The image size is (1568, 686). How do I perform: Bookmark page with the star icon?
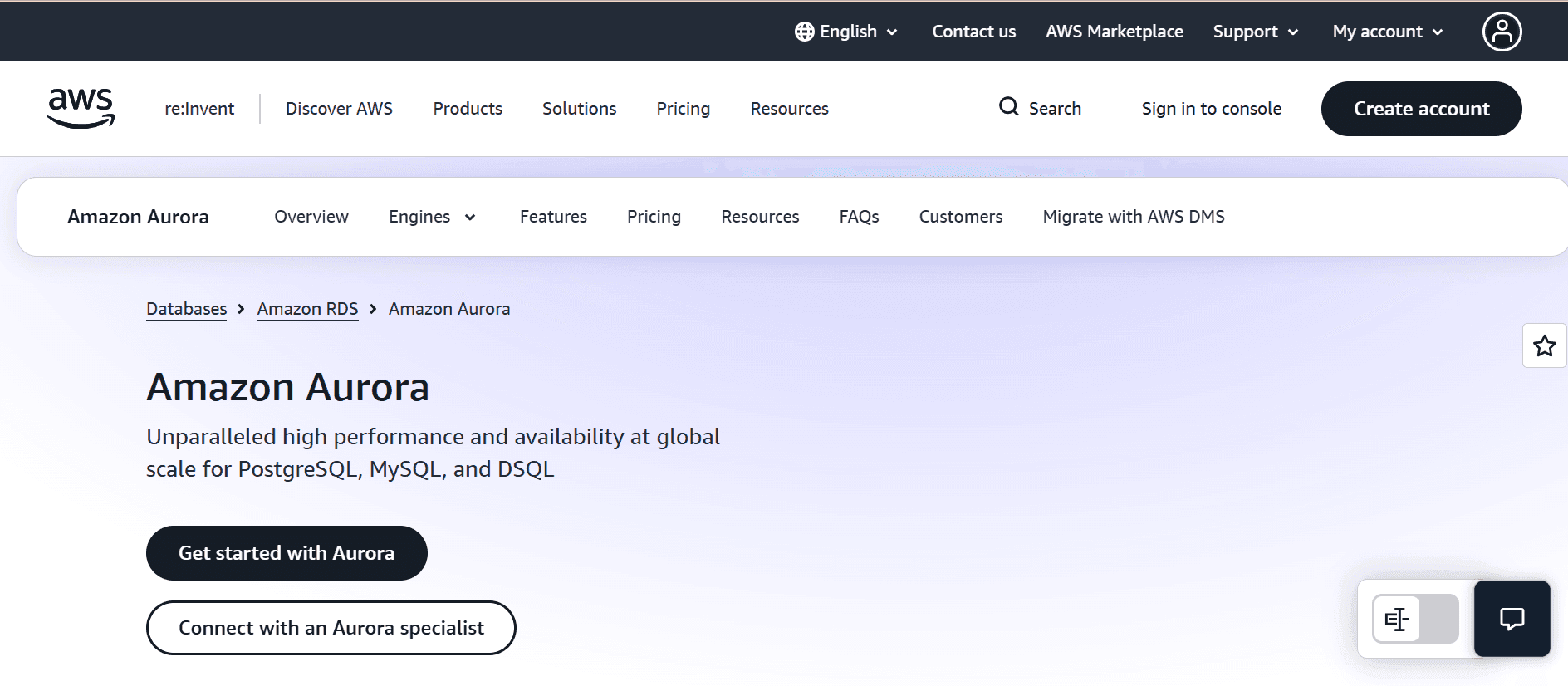pos(1544,345)
